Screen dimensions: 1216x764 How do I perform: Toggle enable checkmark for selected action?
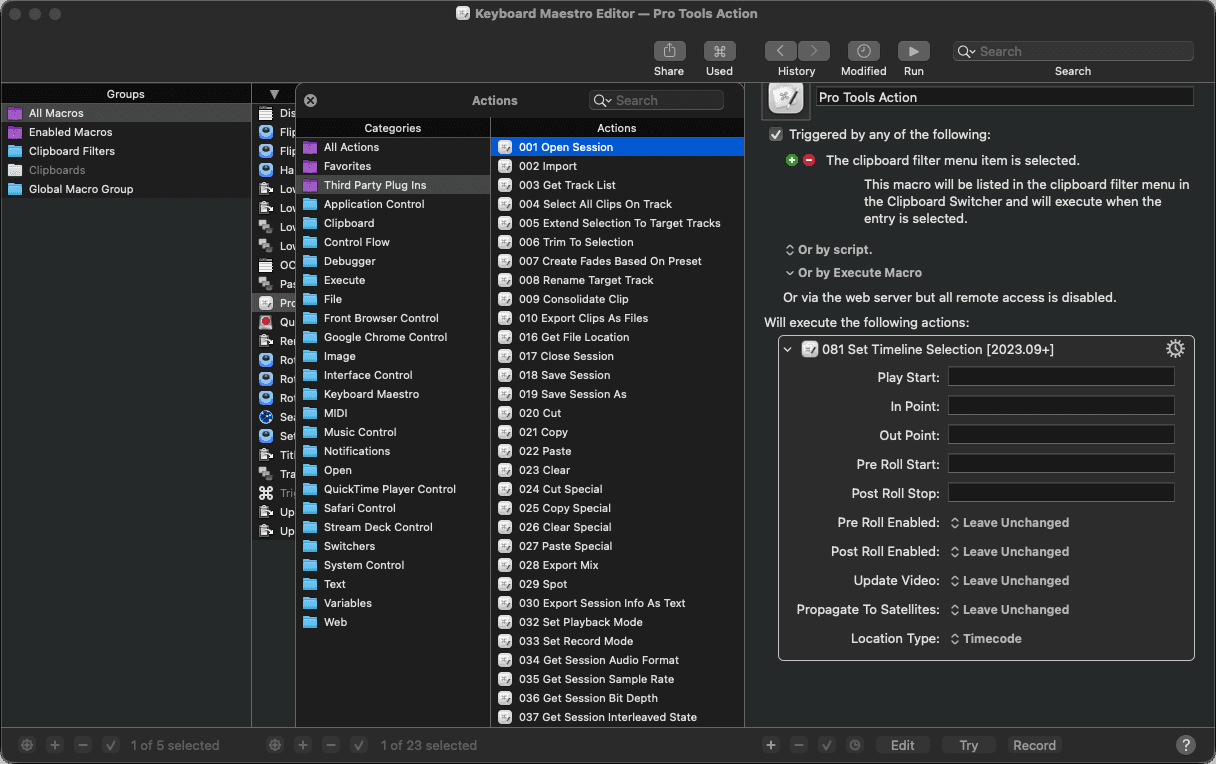(x=826, y=745)
